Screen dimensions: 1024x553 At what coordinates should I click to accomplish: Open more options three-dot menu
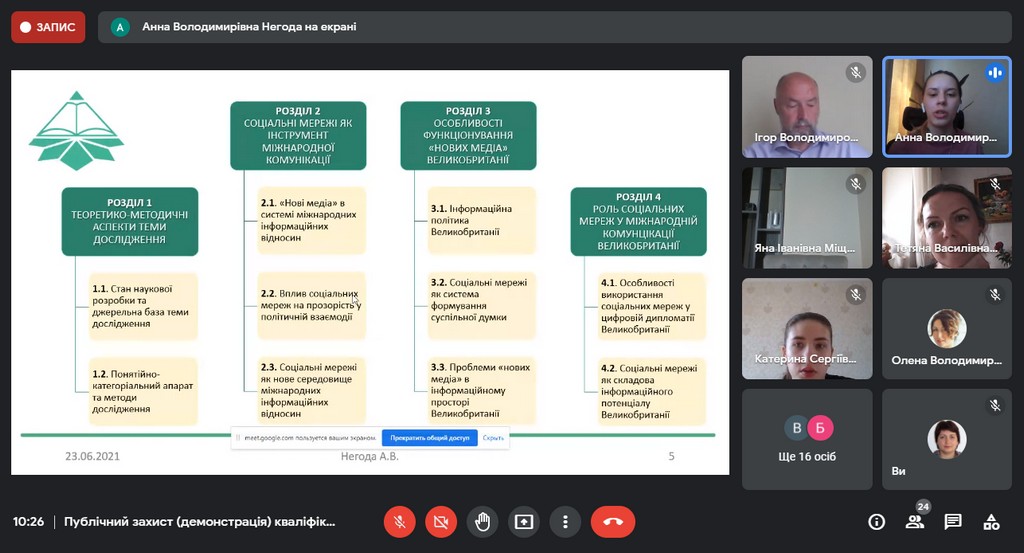[x=565, y=521]
